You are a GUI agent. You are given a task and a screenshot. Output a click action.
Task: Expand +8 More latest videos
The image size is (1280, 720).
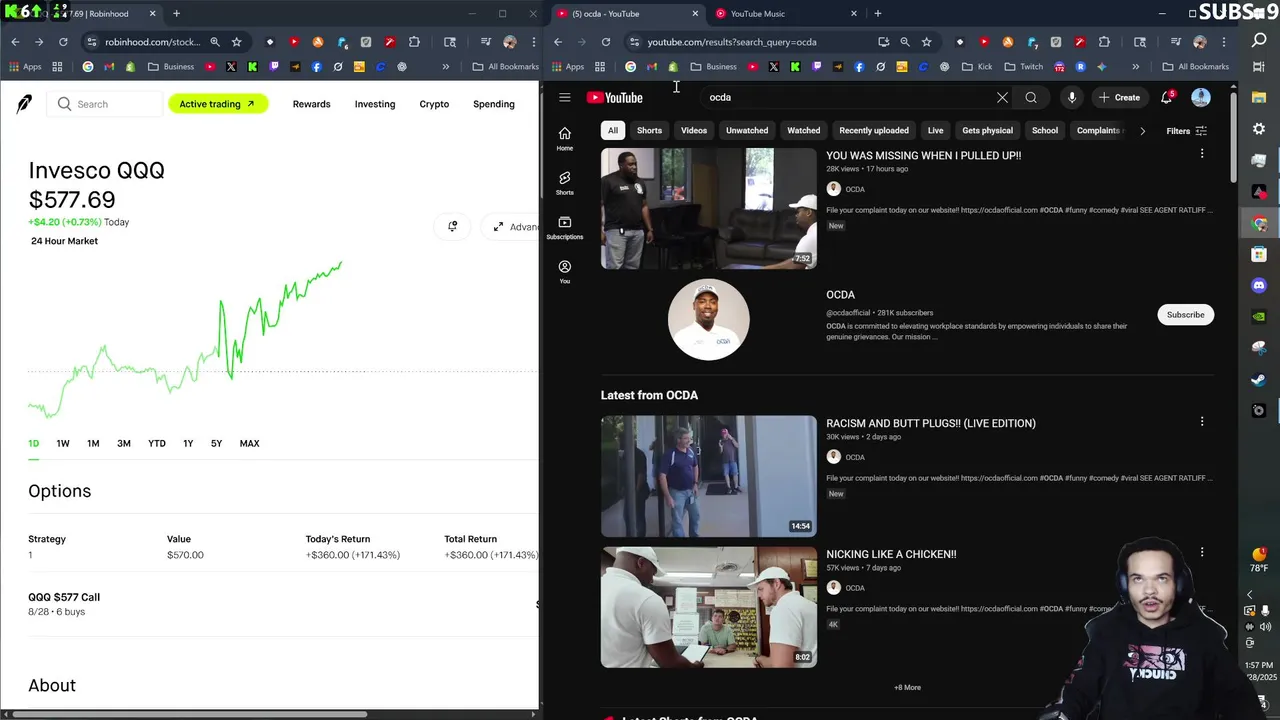point(907,687)
